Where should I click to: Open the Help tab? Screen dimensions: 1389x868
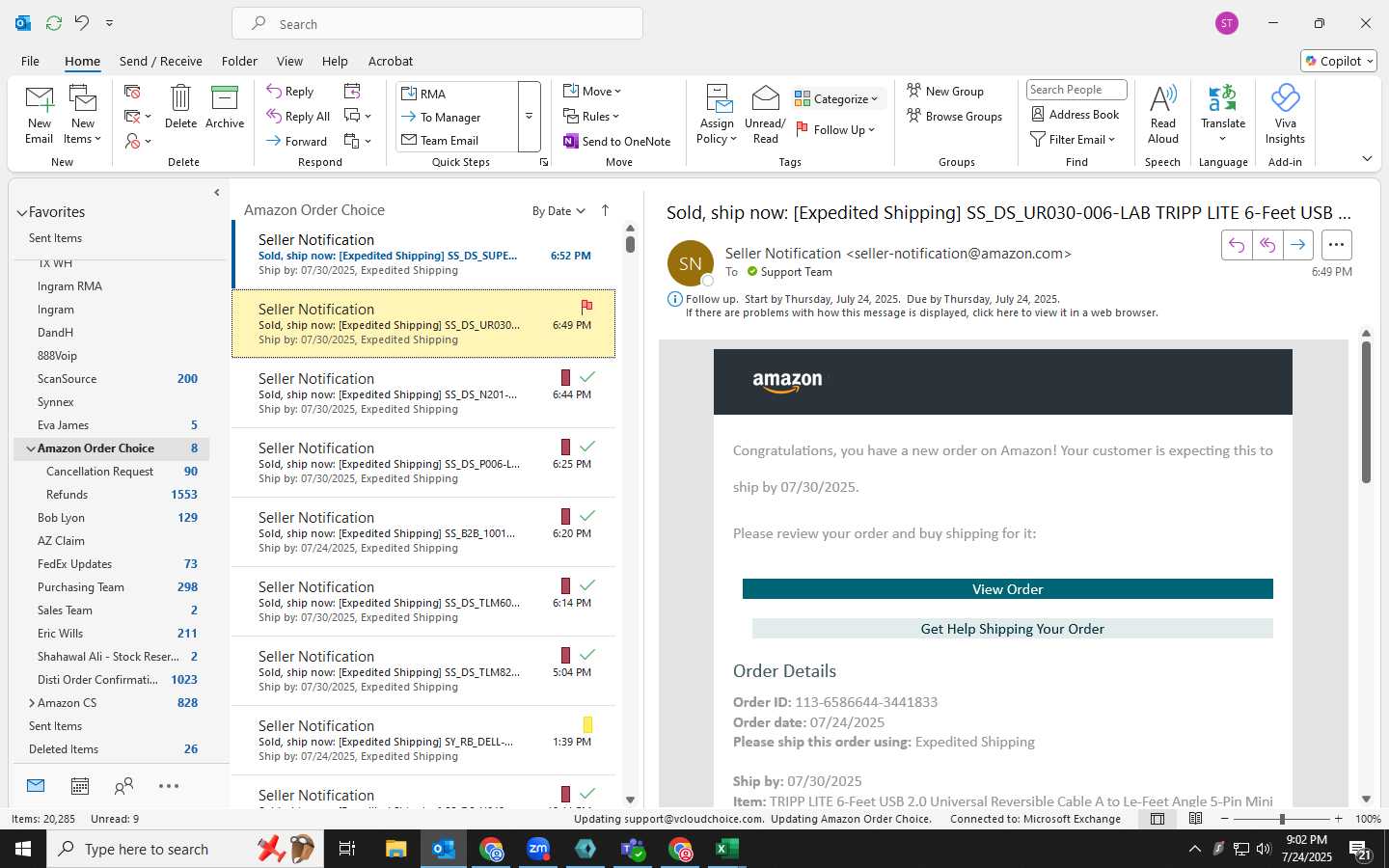click(335, 61)
